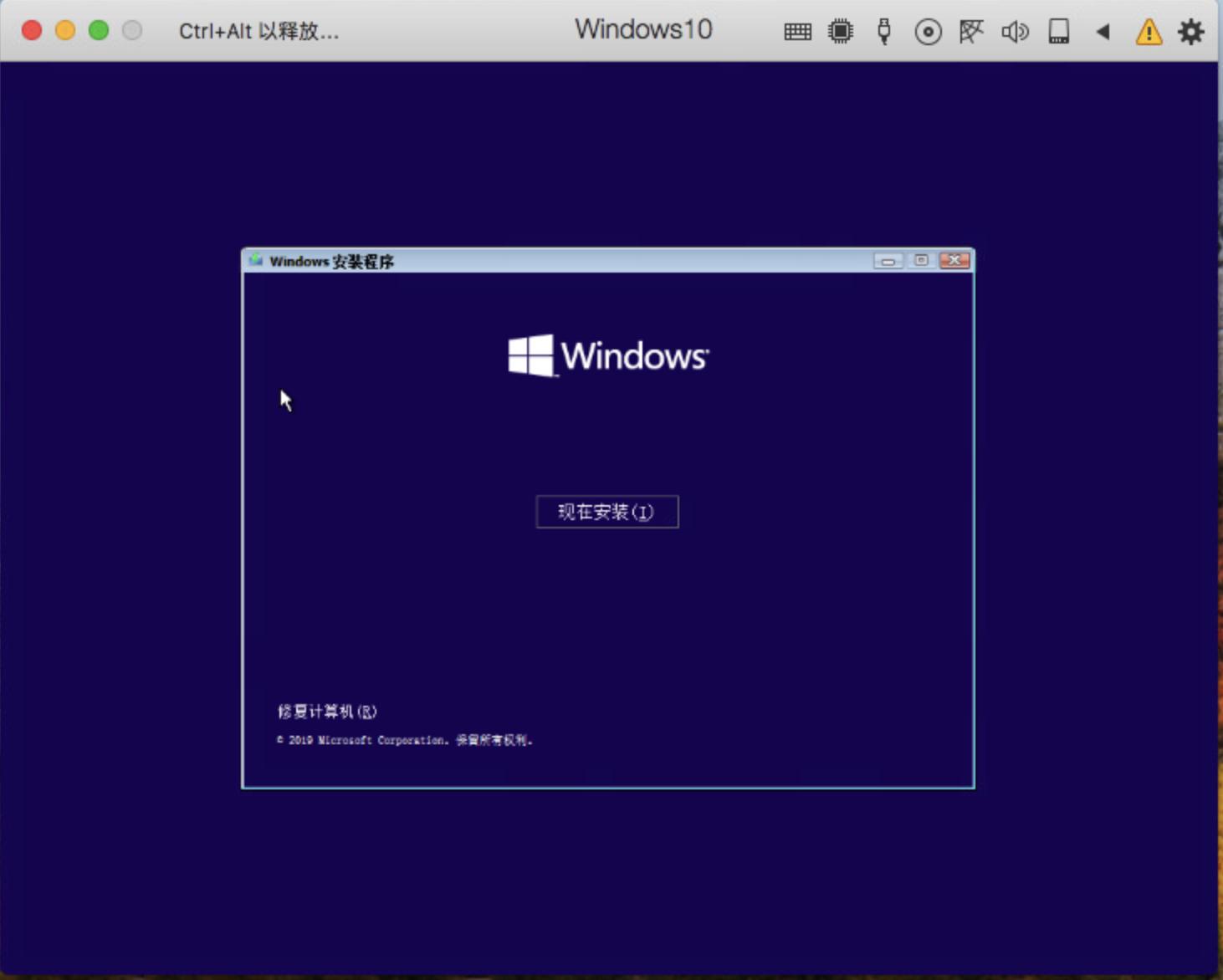1223x980 pixels.
Task: Click the network adapter icon
Action: 971,32
